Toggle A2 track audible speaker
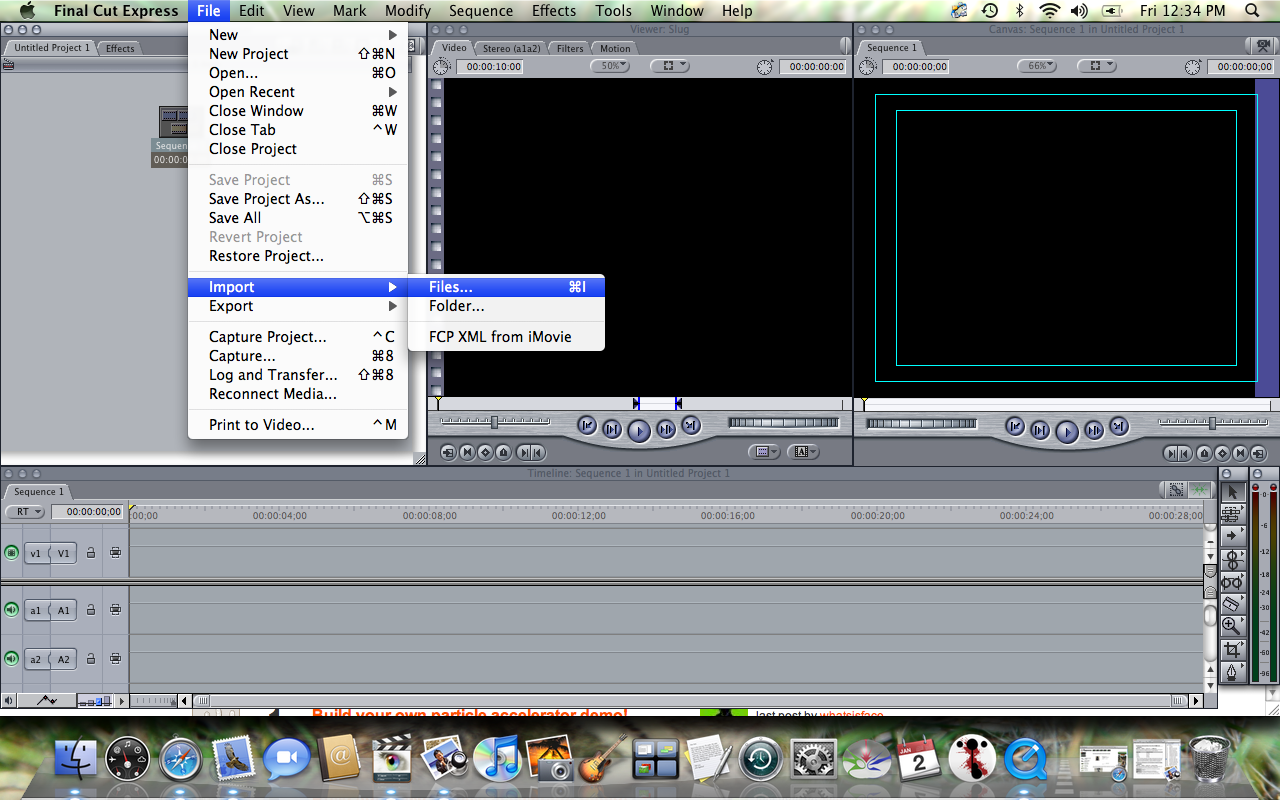 pos(11,659)
